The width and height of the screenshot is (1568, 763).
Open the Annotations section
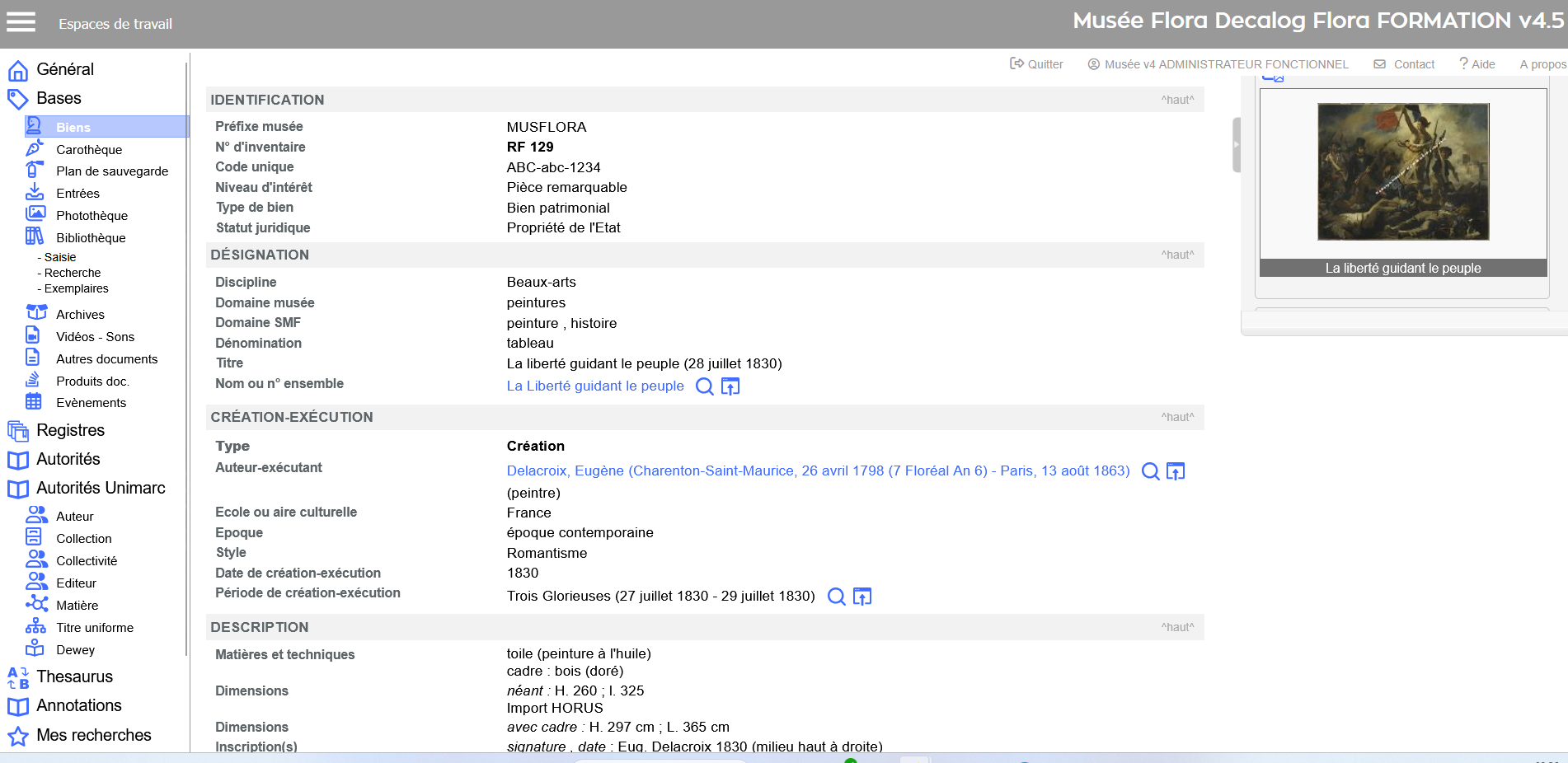coord(79,705)
